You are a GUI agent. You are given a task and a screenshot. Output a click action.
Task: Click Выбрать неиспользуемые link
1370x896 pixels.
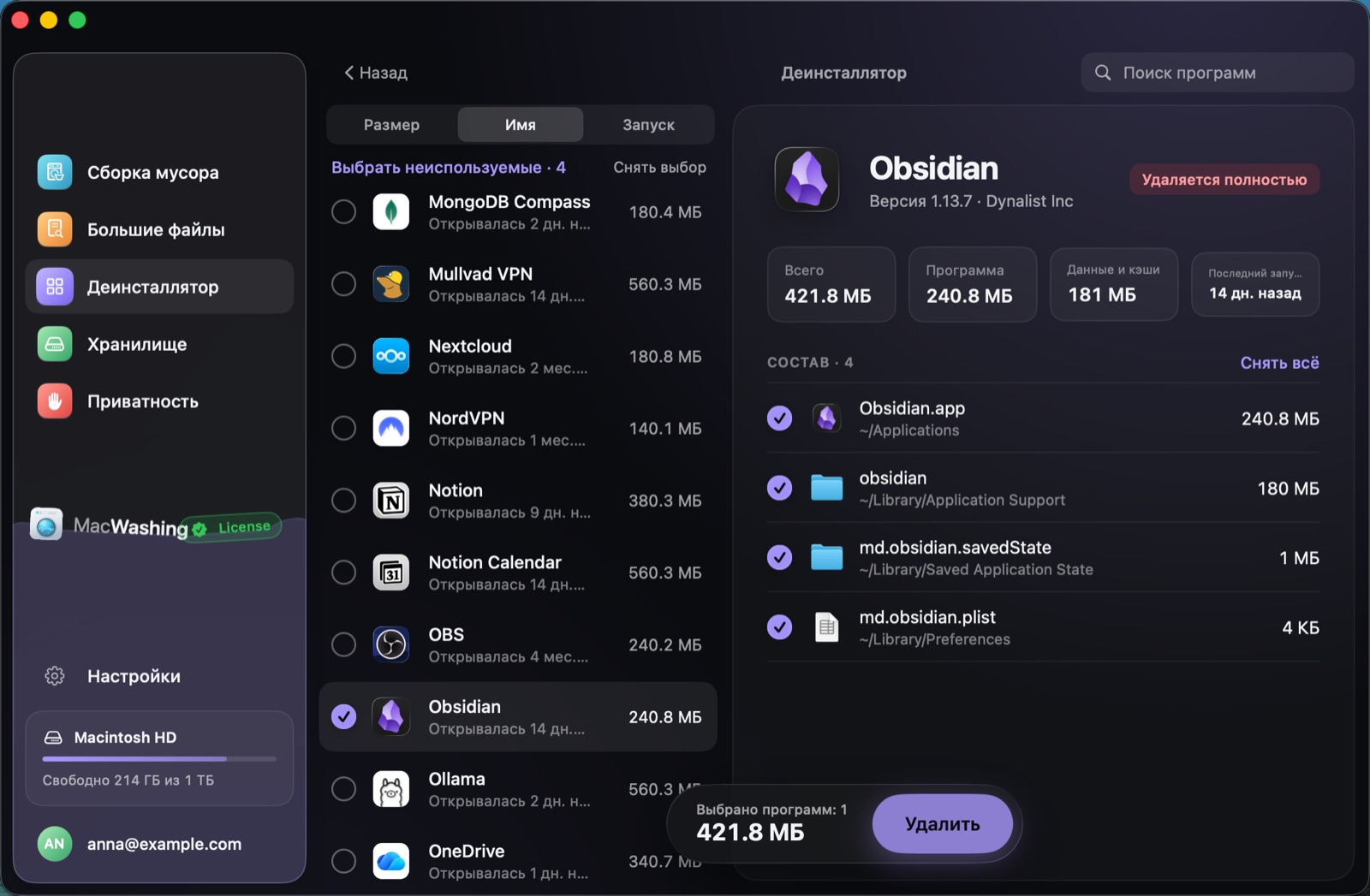coord(449,168)
